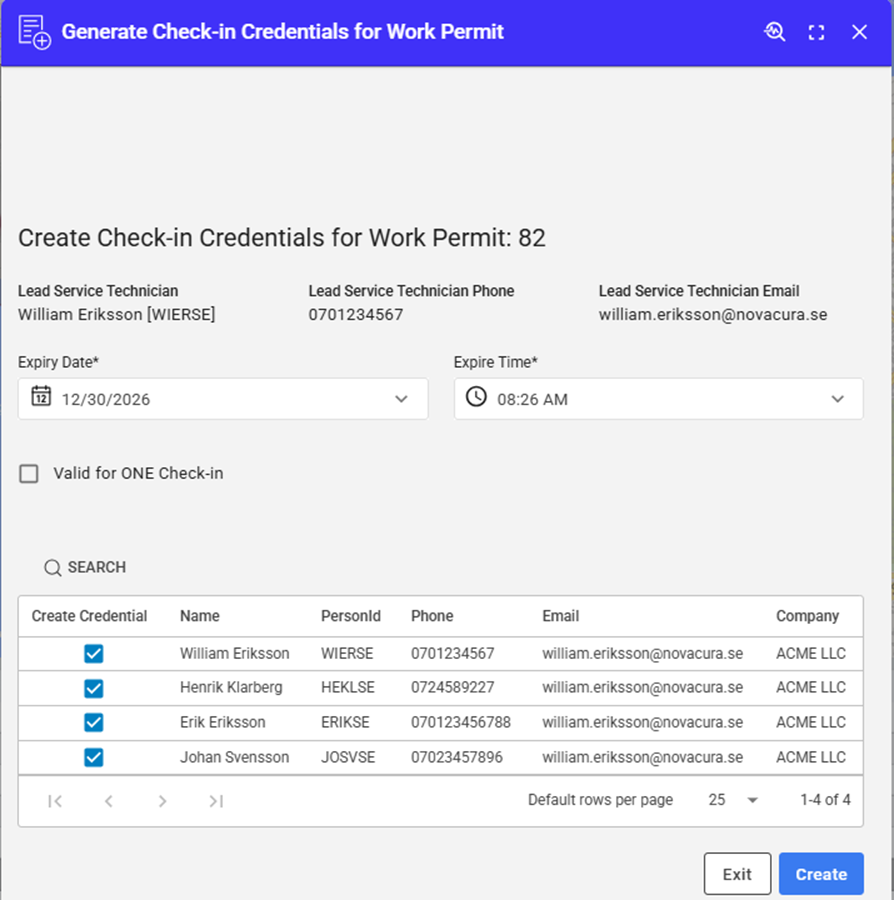Click the clock icon in Expire Time
This screenshot has width=894, height=900.
[477, 398]
